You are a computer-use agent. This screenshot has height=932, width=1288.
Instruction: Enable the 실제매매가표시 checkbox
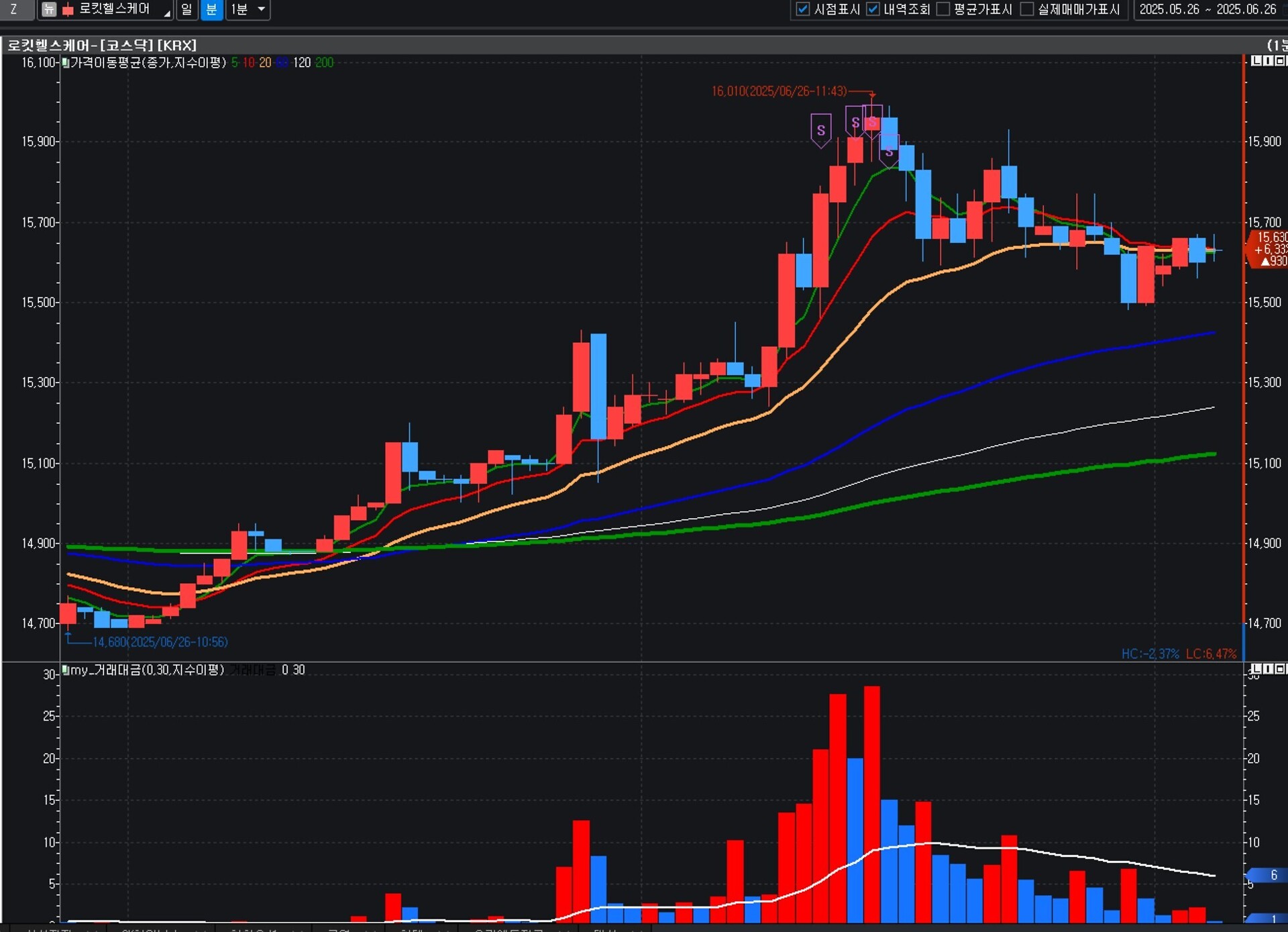coord(1026,9)
